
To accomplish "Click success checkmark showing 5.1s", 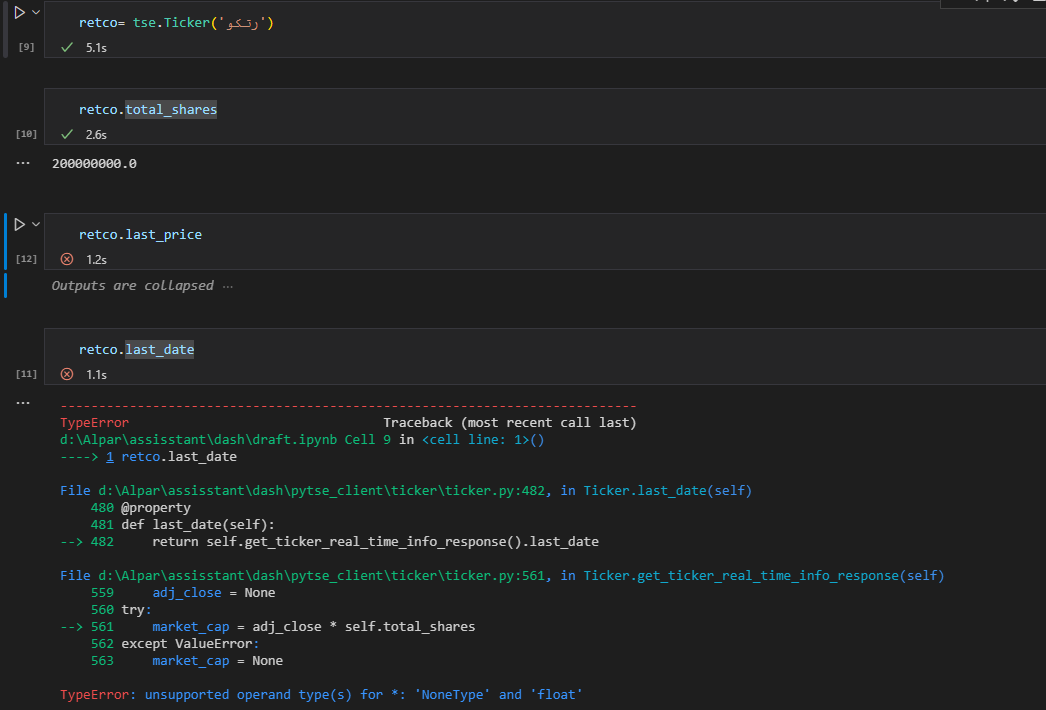I will (67, 47).
